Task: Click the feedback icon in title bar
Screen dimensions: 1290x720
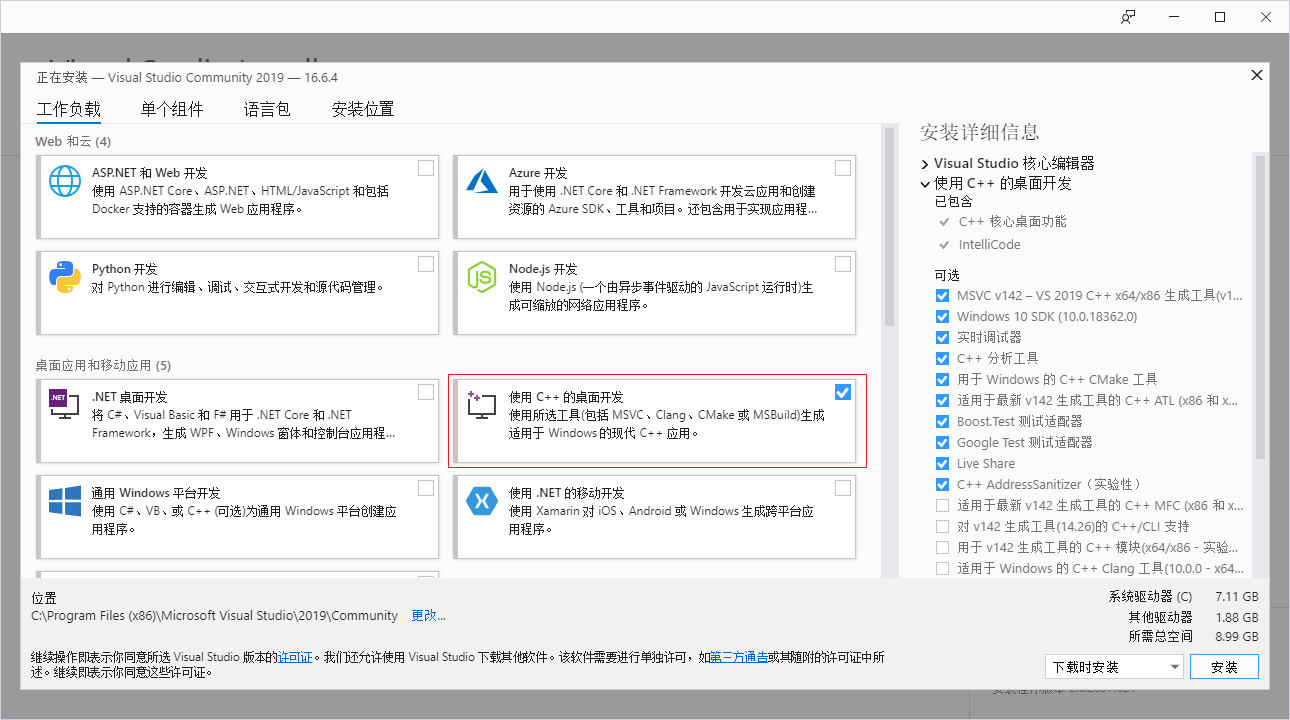Action: [1128, 17]
